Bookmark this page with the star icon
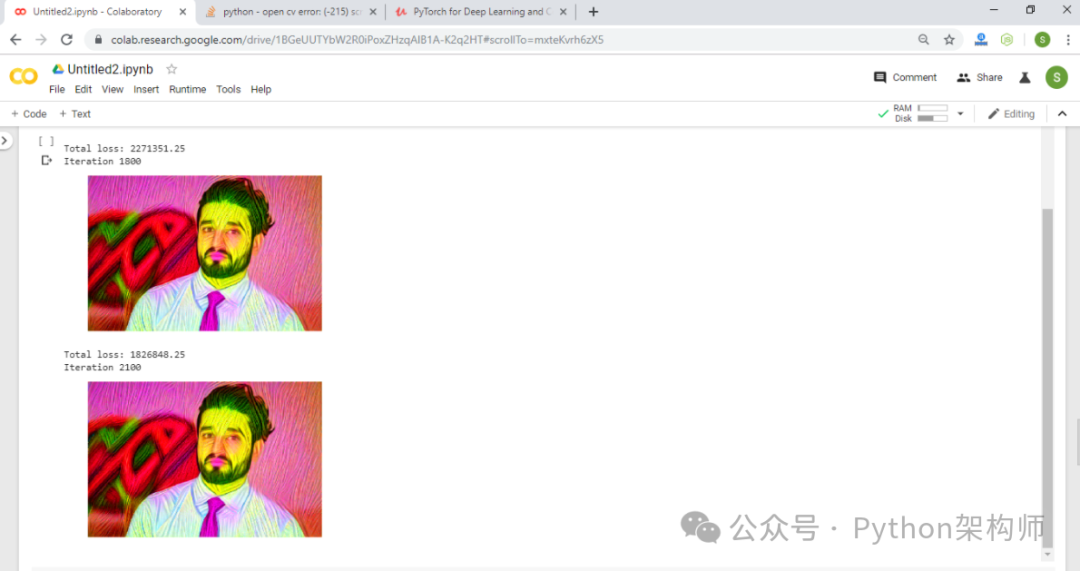Screen dimensions: 1080x571 coord(949,40)
